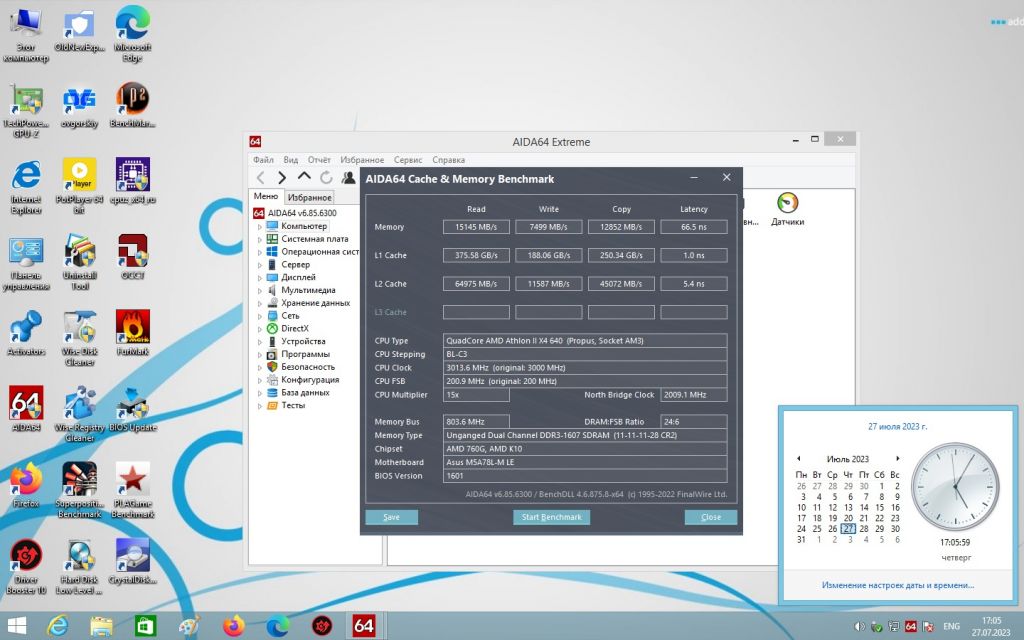Expand the Мультимедиа tree node
The height and width of the screenshot is (640, 1024).
(259, 291)
